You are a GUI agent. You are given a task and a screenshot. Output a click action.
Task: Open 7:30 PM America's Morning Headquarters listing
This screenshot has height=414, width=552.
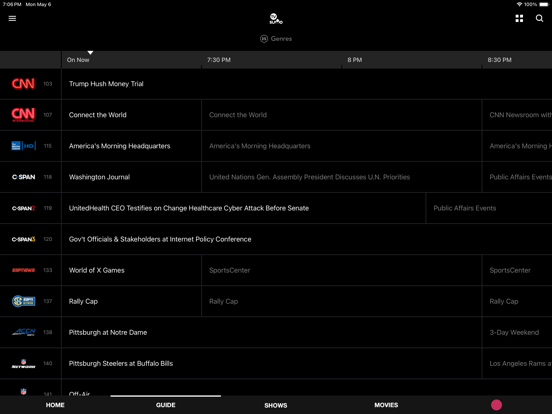click(x=341, y=146)
